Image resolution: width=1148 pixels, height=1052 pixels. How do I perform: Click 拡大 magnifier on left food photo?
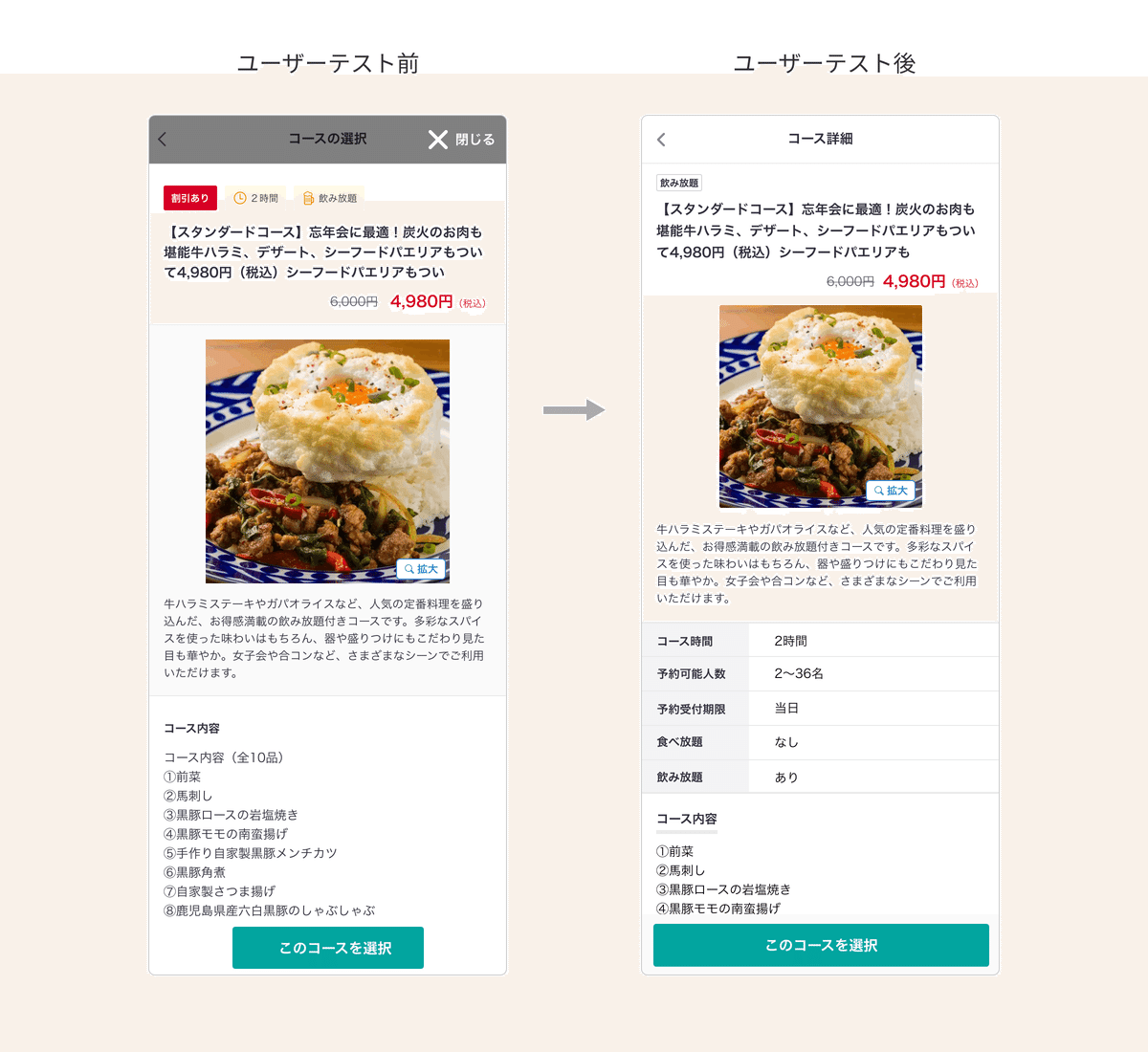422,569
